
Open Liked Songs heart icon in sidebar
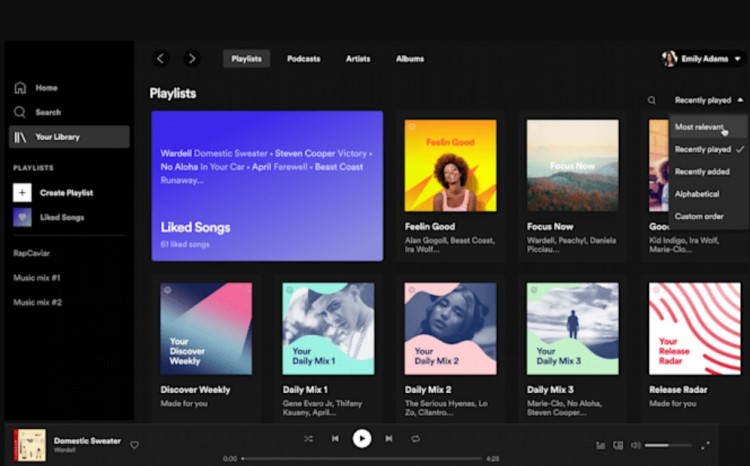point(22,217)
